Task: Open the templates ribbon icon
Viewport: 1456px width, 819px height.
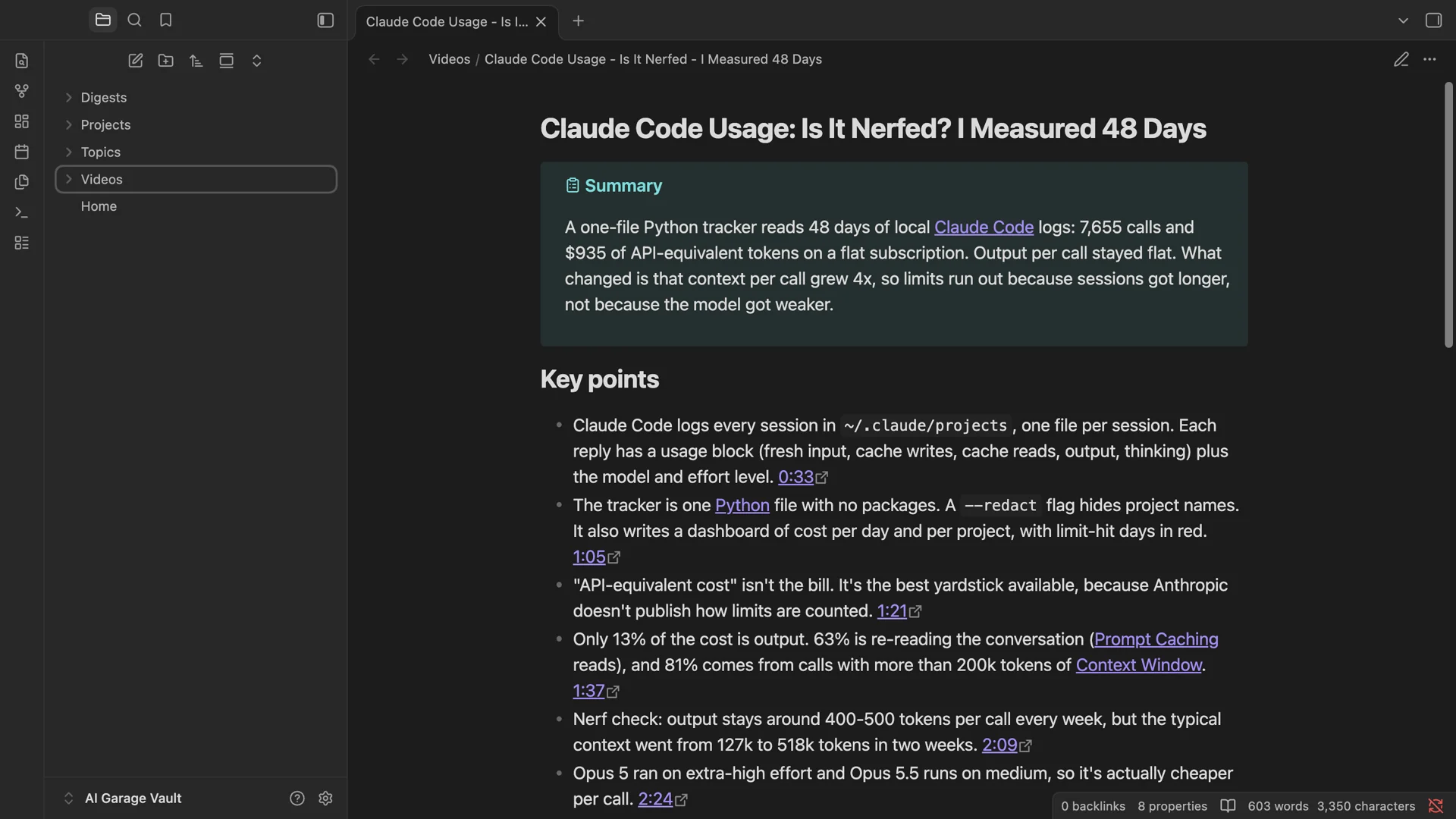Action: 22,182
